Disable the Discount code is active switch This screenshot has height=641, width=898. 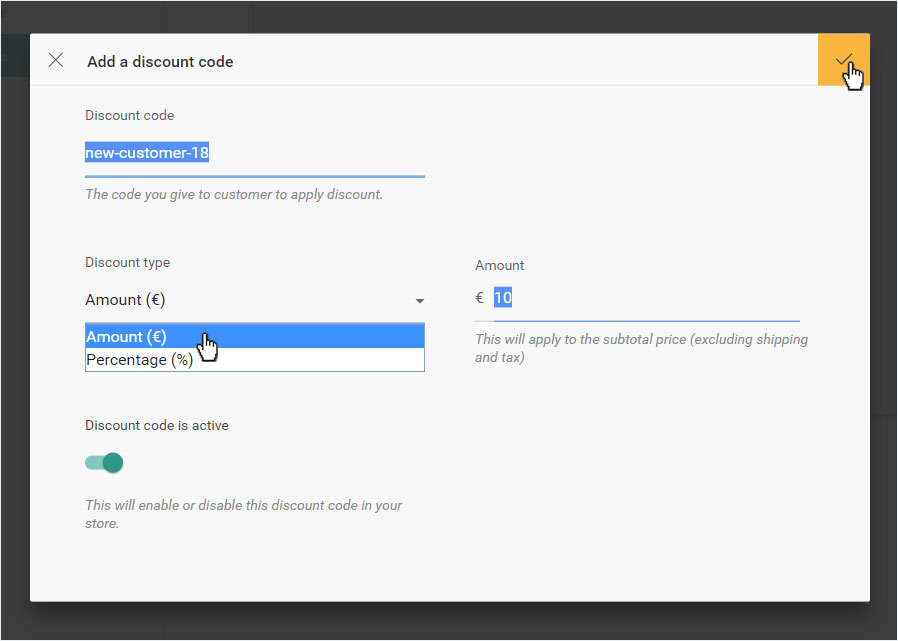104,463
